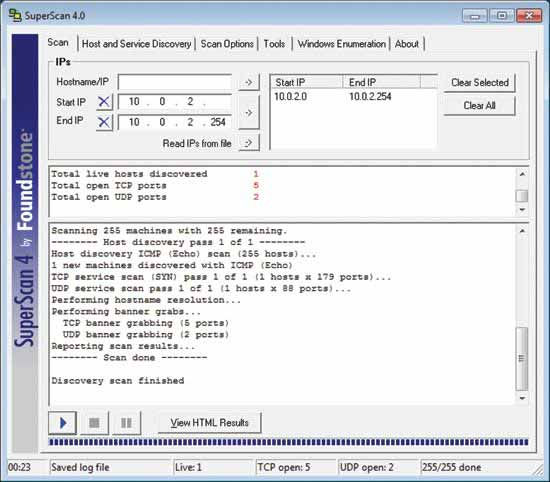Click the Hostname/IP input field

pos(175,82)
